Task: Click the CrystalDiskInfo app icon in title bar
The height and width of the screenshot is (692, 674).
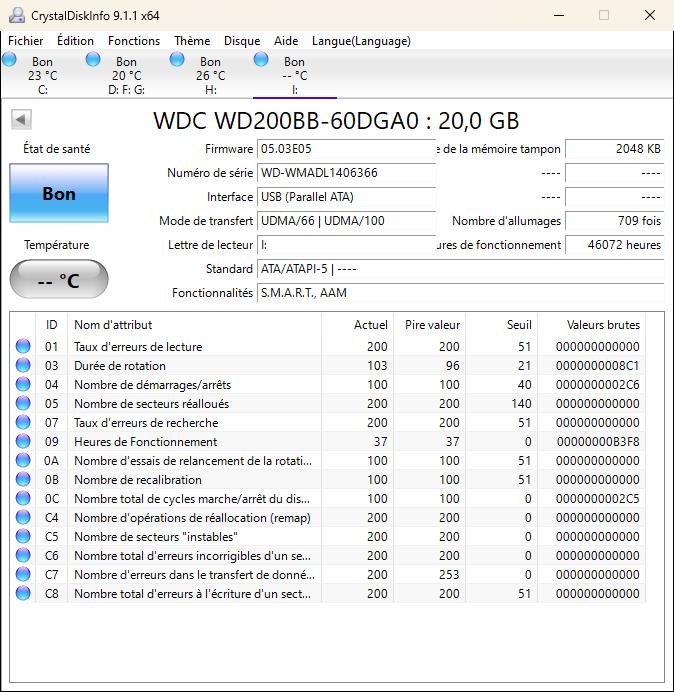Action: 14,15
